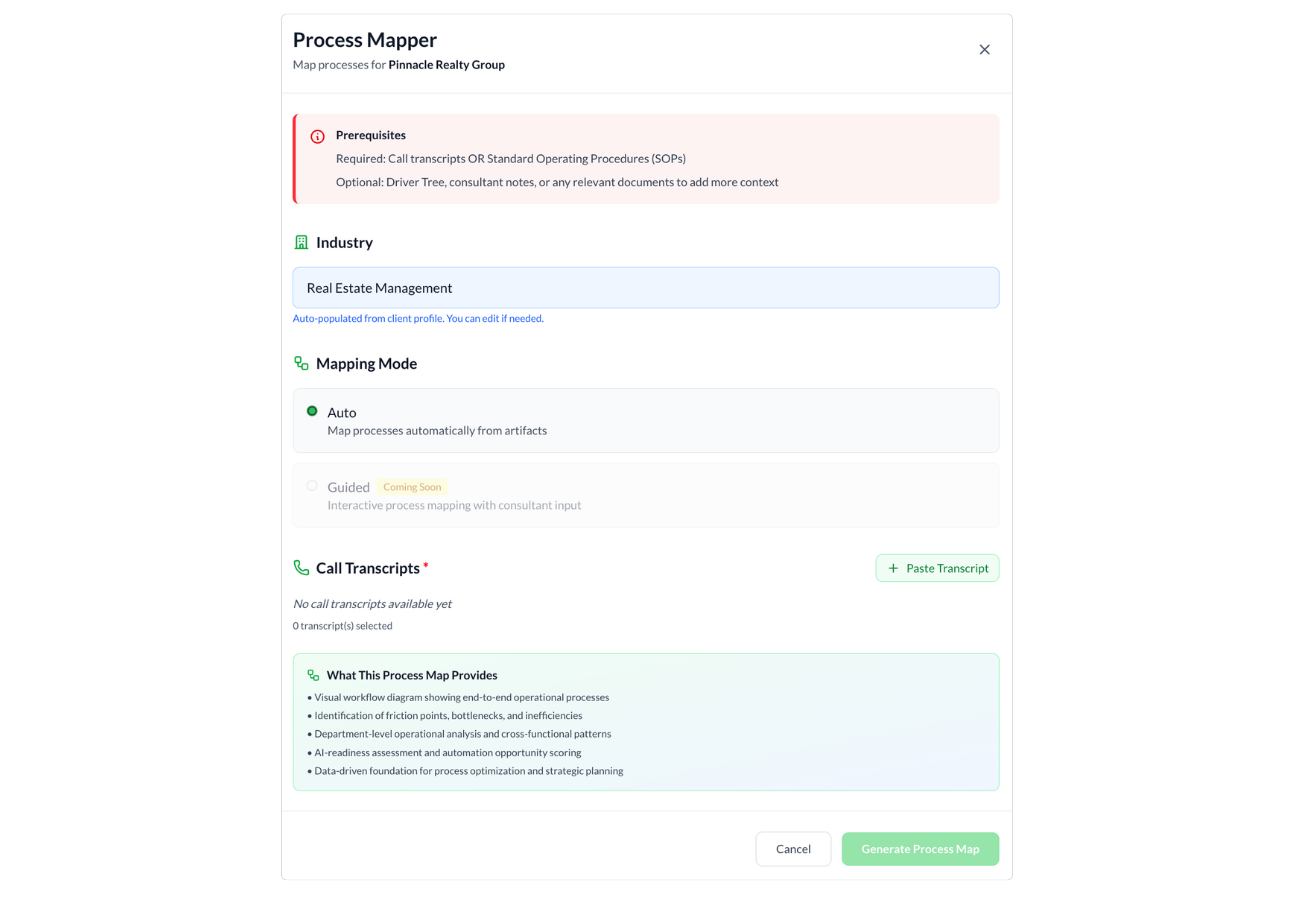
Task: Click Generate Process Map button
Action: (x=920, y=849)
